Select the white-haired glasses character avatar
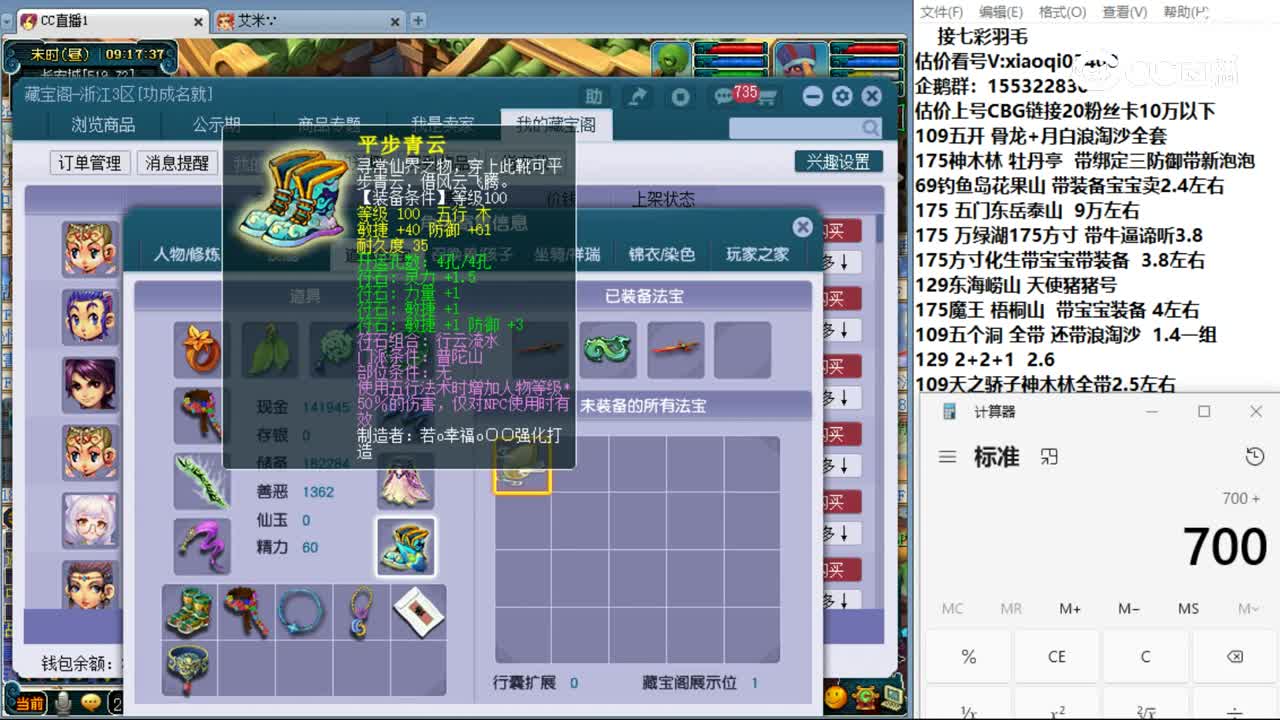 click(x=90, y=520)
